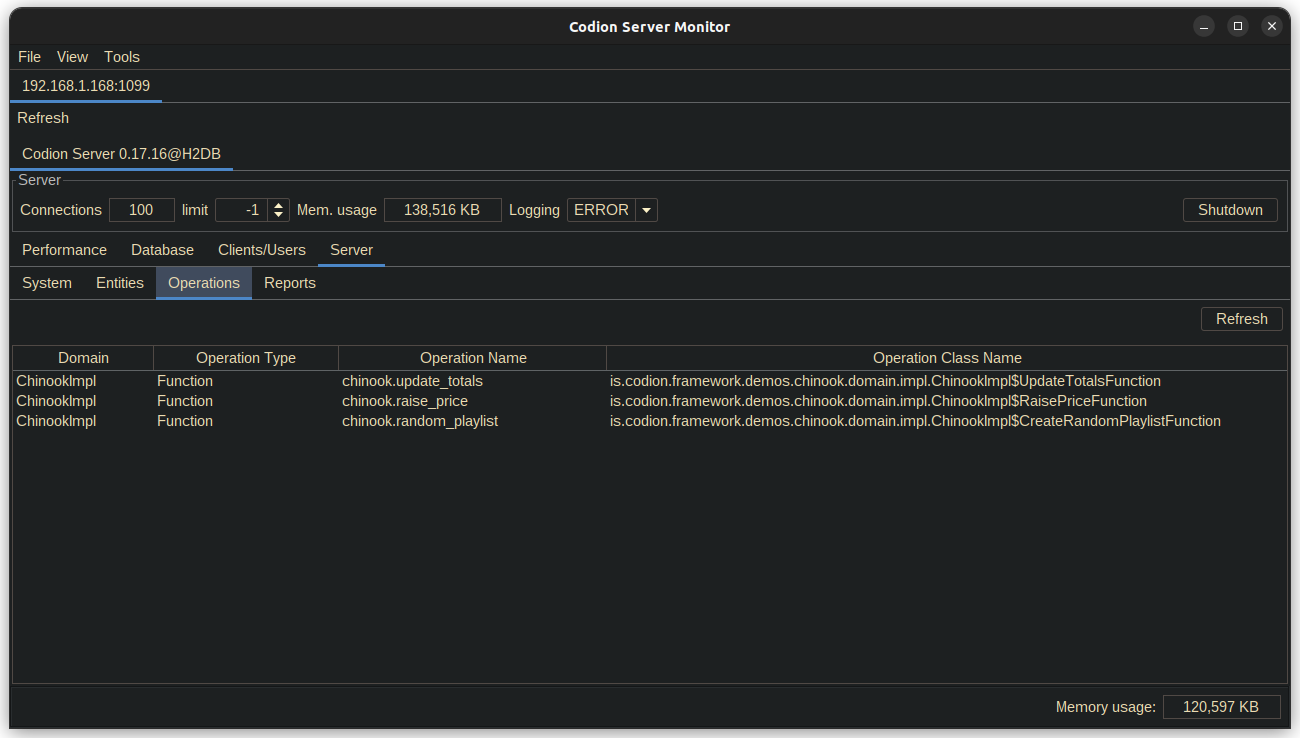Open the File menu

click(29, 57)
